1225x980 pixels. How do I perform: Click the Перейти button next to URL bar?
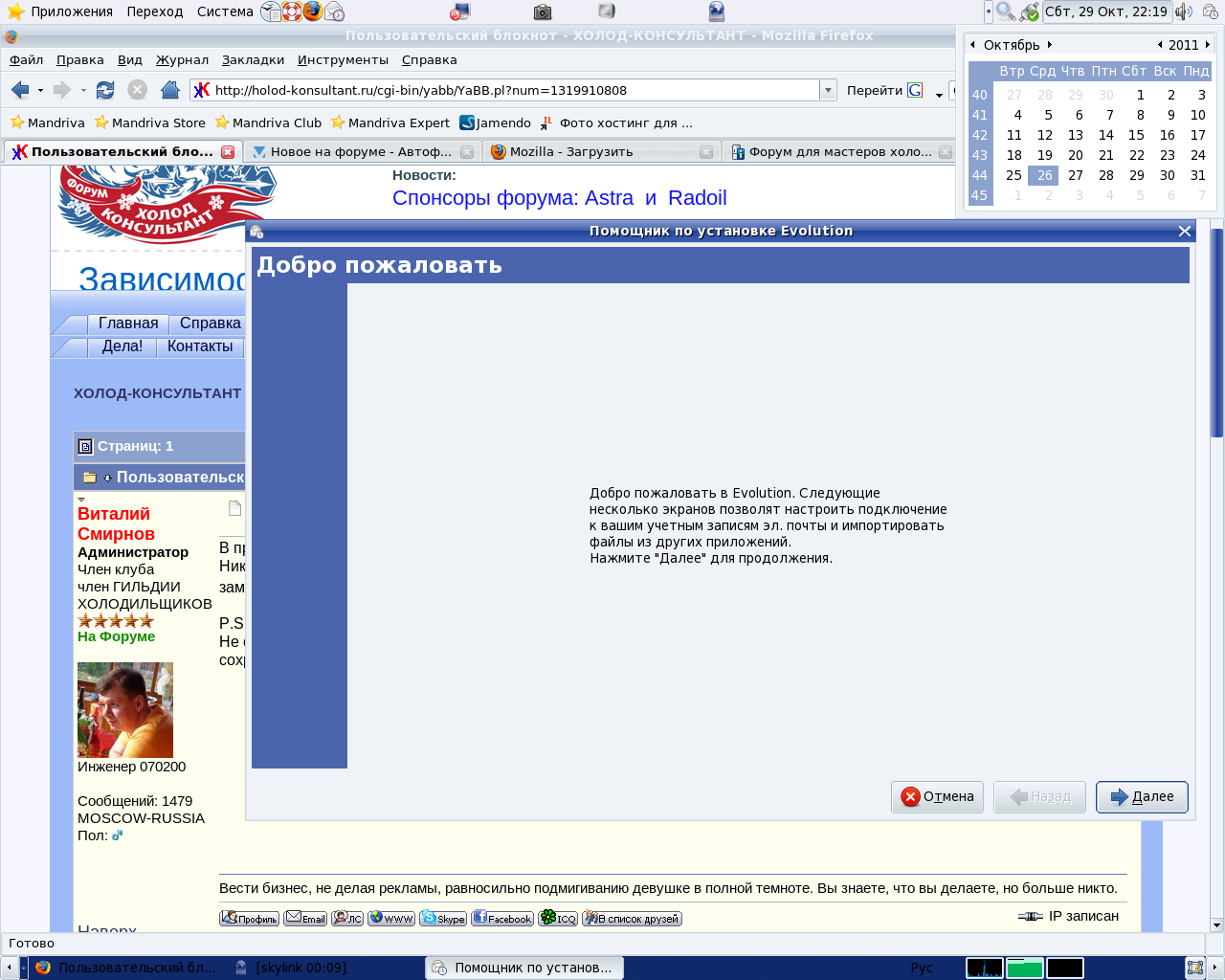(x=875, y=90)
